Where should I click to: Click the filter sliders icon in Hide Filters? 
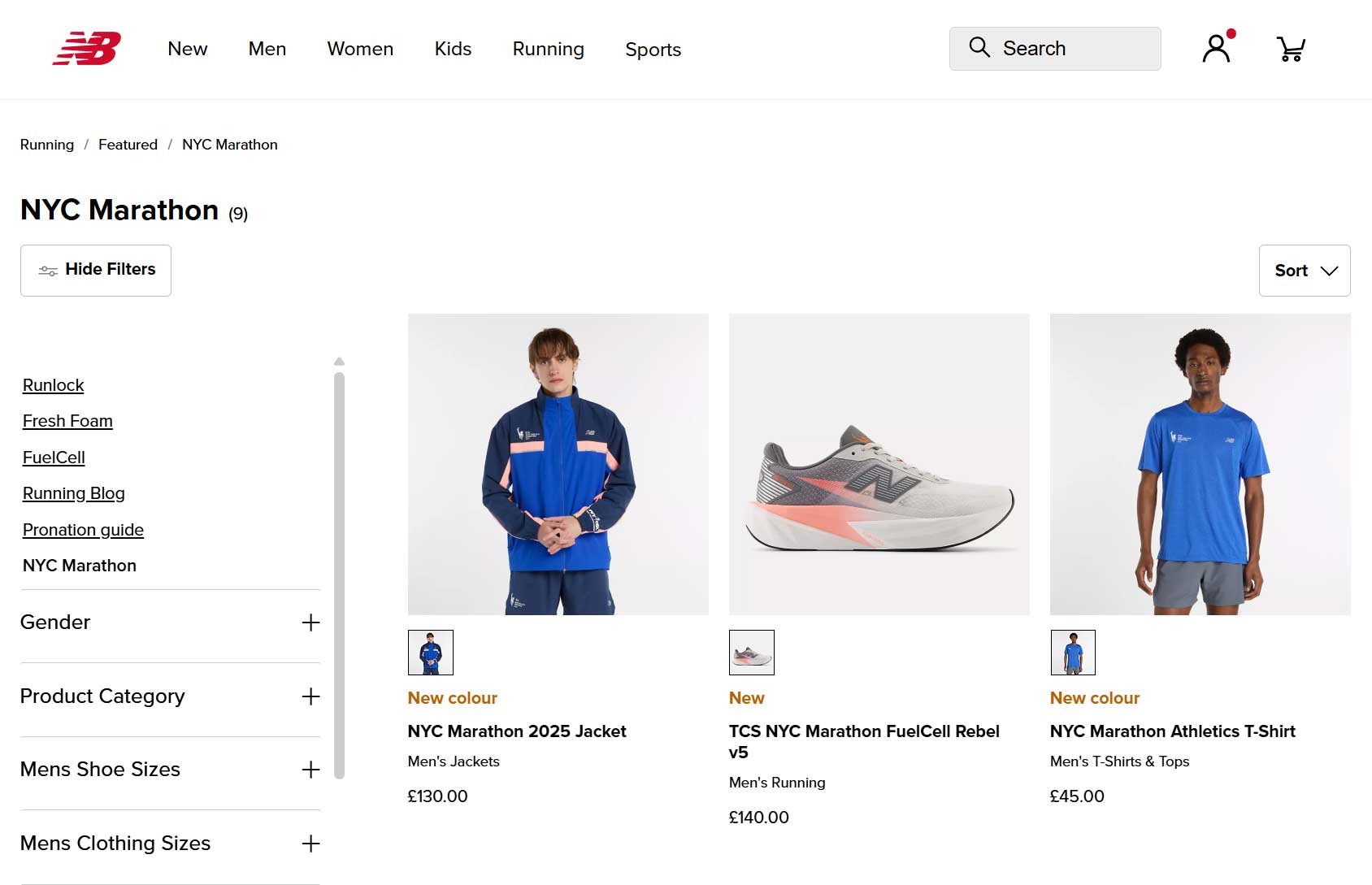click(48, 271)
